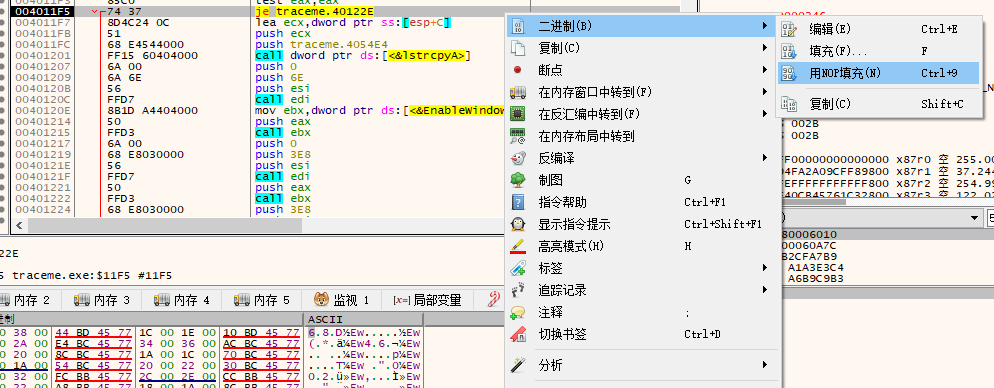Select 用NOP填充(N) from binary submenu

coord(879,74)
